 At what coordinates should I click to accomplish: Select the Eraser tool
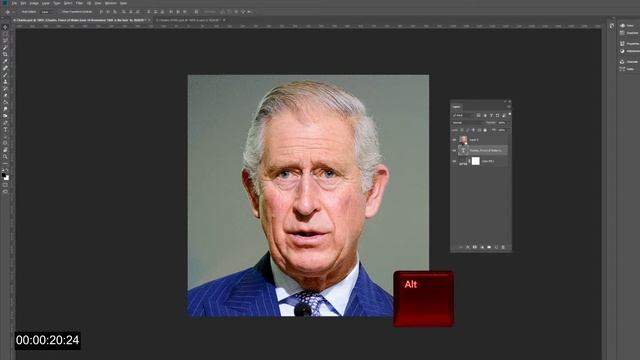pos(5,95)
